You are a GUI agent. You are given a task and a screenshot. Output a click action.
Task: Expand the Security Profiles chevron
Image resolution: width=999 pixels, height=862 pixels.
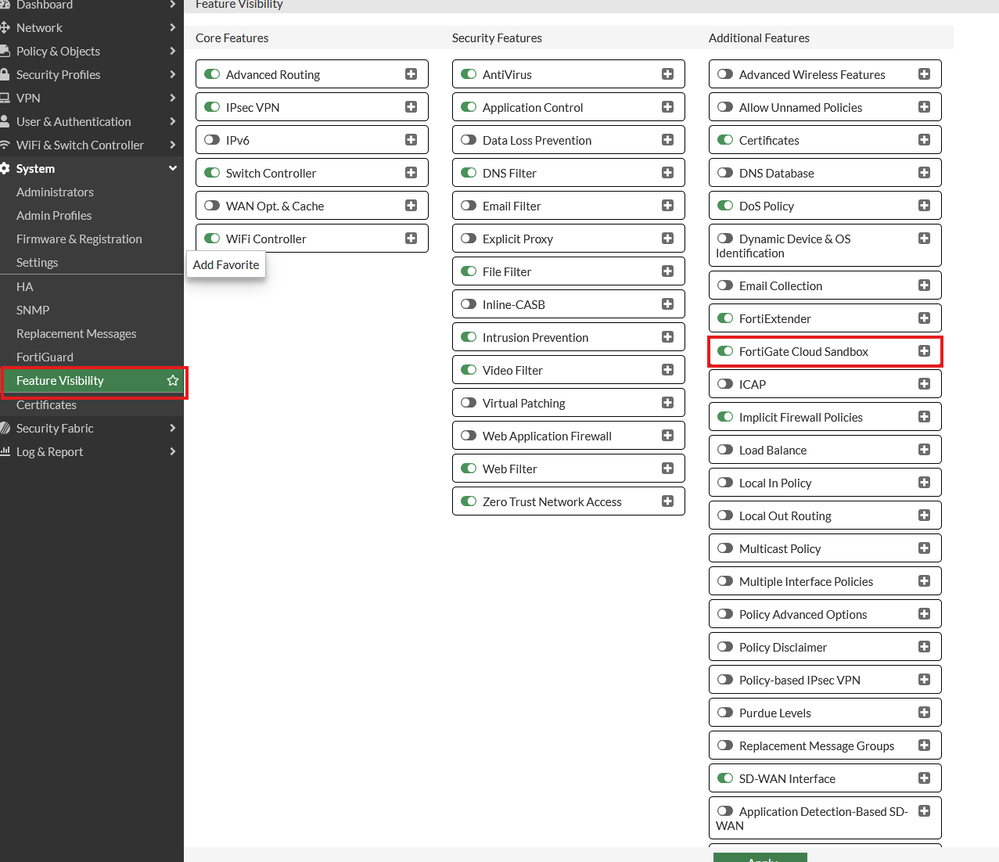point(173,75)
